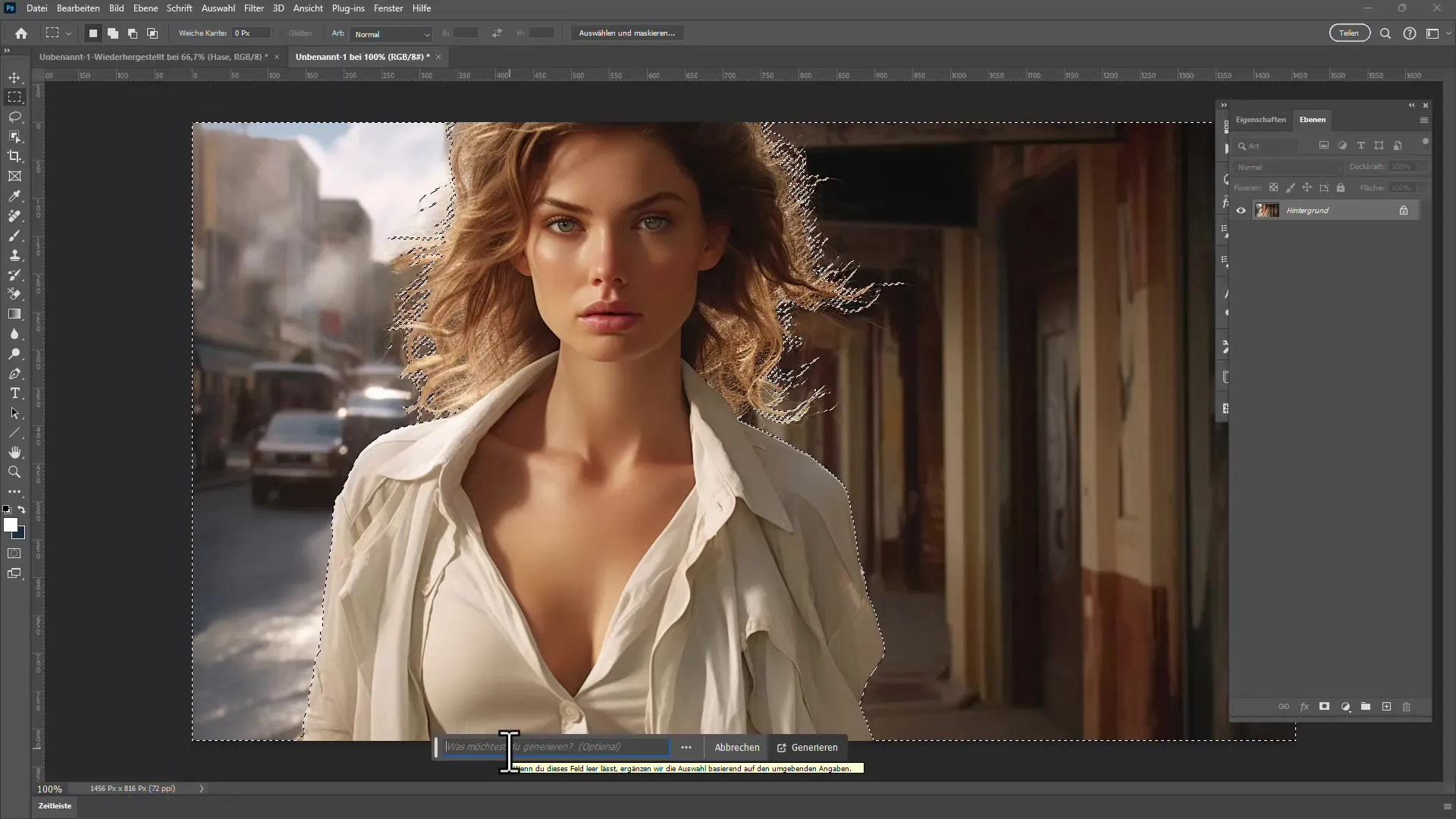Select New Selection mode in options bar
Image resolution: width=1456 pixels, height=819 pixels.
tap(93, 33)
